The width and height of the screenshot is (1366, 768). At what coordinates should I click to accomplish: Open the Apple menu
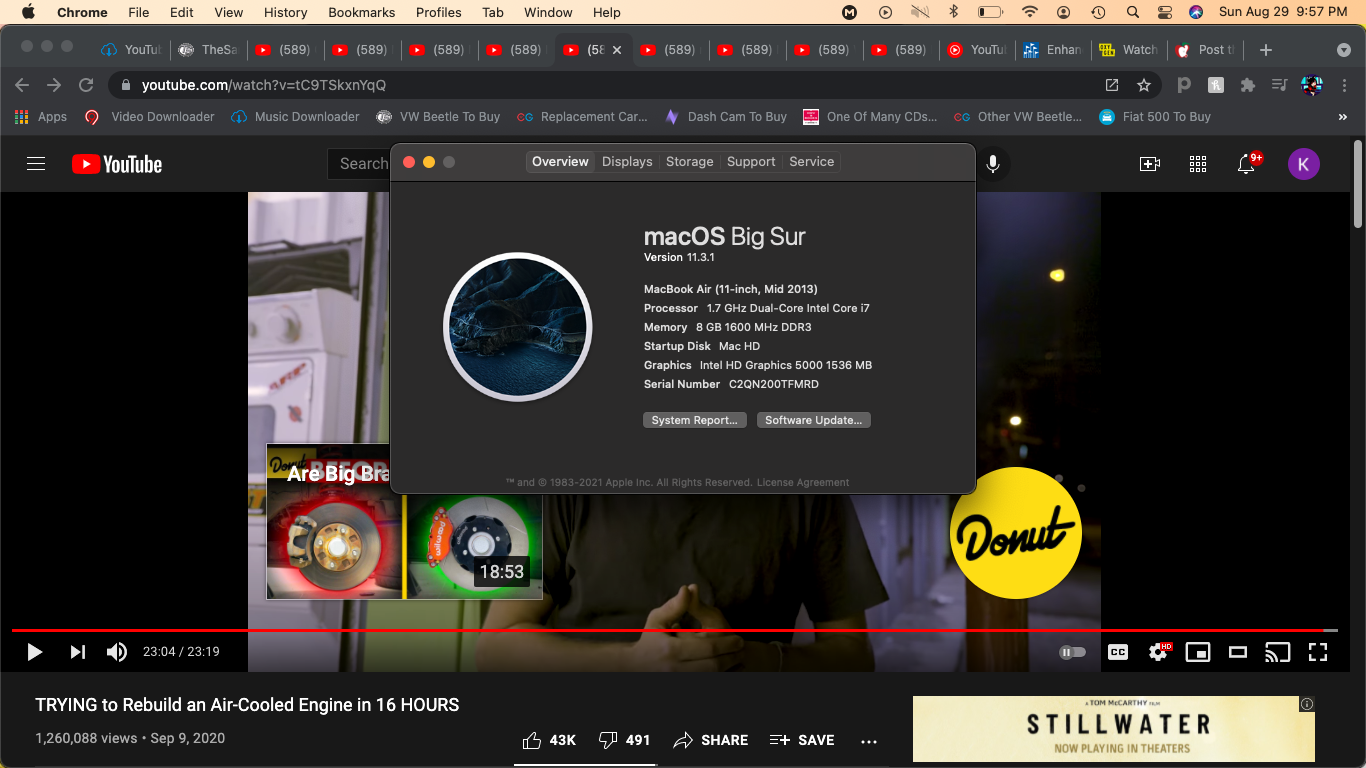click(28, 12)
